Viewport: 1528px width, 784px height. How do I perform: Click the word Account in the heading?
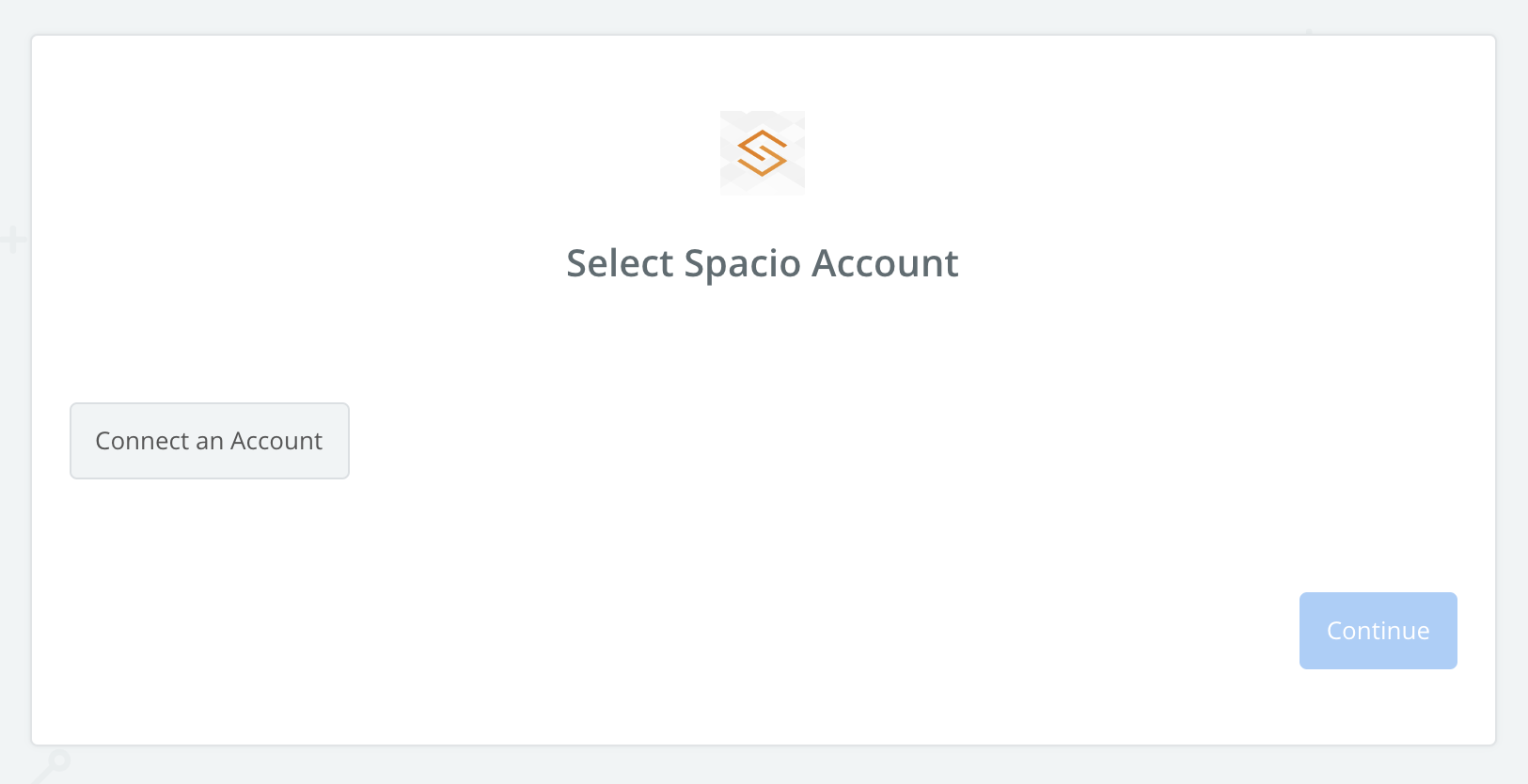(885, 263)
